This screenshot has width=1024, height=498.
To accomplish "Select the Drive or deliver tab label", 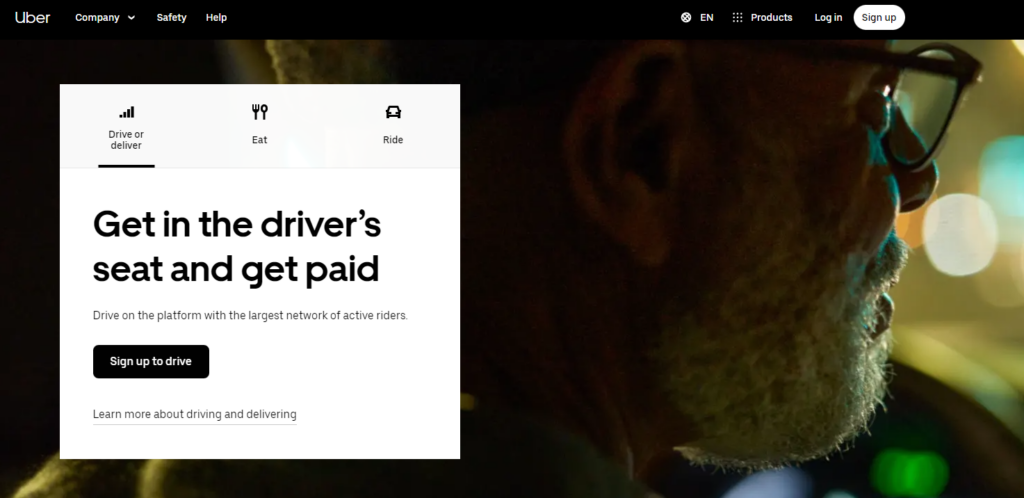I will tap(126, 140).
